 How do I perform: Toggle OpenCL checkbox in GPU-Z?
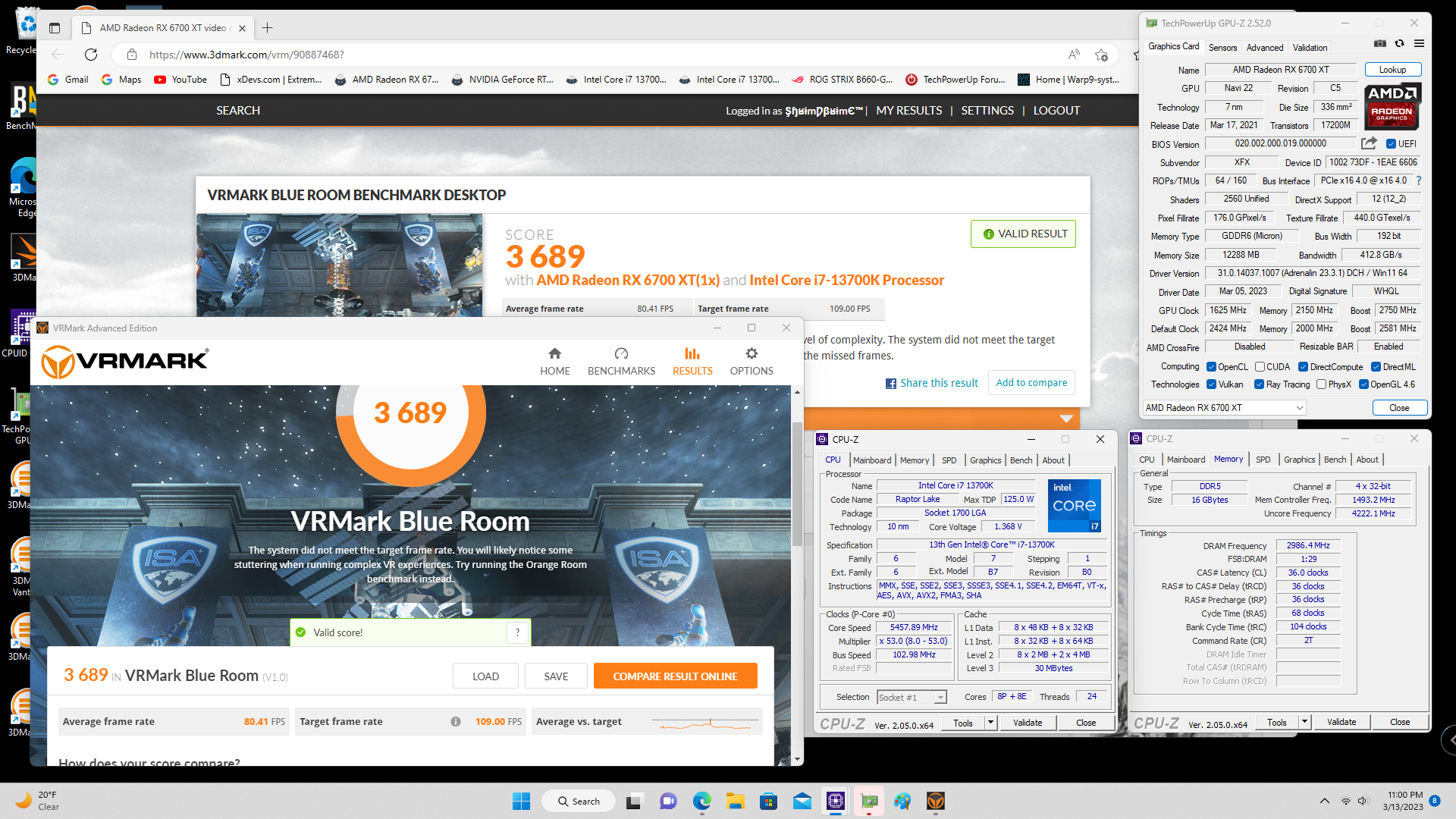1211,367
